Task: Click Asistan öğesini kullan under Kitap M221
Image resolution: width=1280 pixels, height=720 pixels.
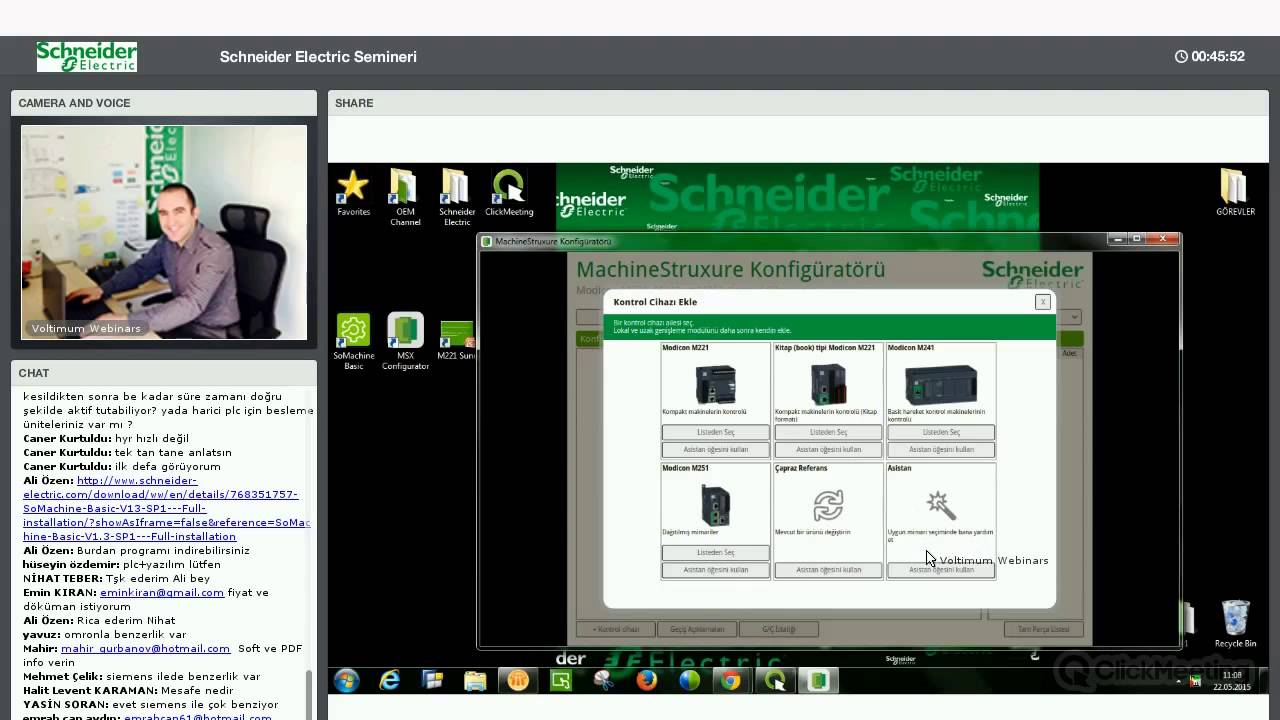Action: [x=828, y=449]
